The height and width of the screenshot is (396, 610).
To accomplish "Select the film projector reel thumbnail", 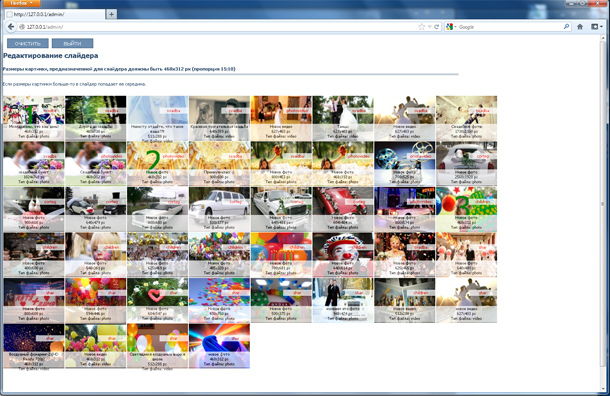I will pos(405,163).
